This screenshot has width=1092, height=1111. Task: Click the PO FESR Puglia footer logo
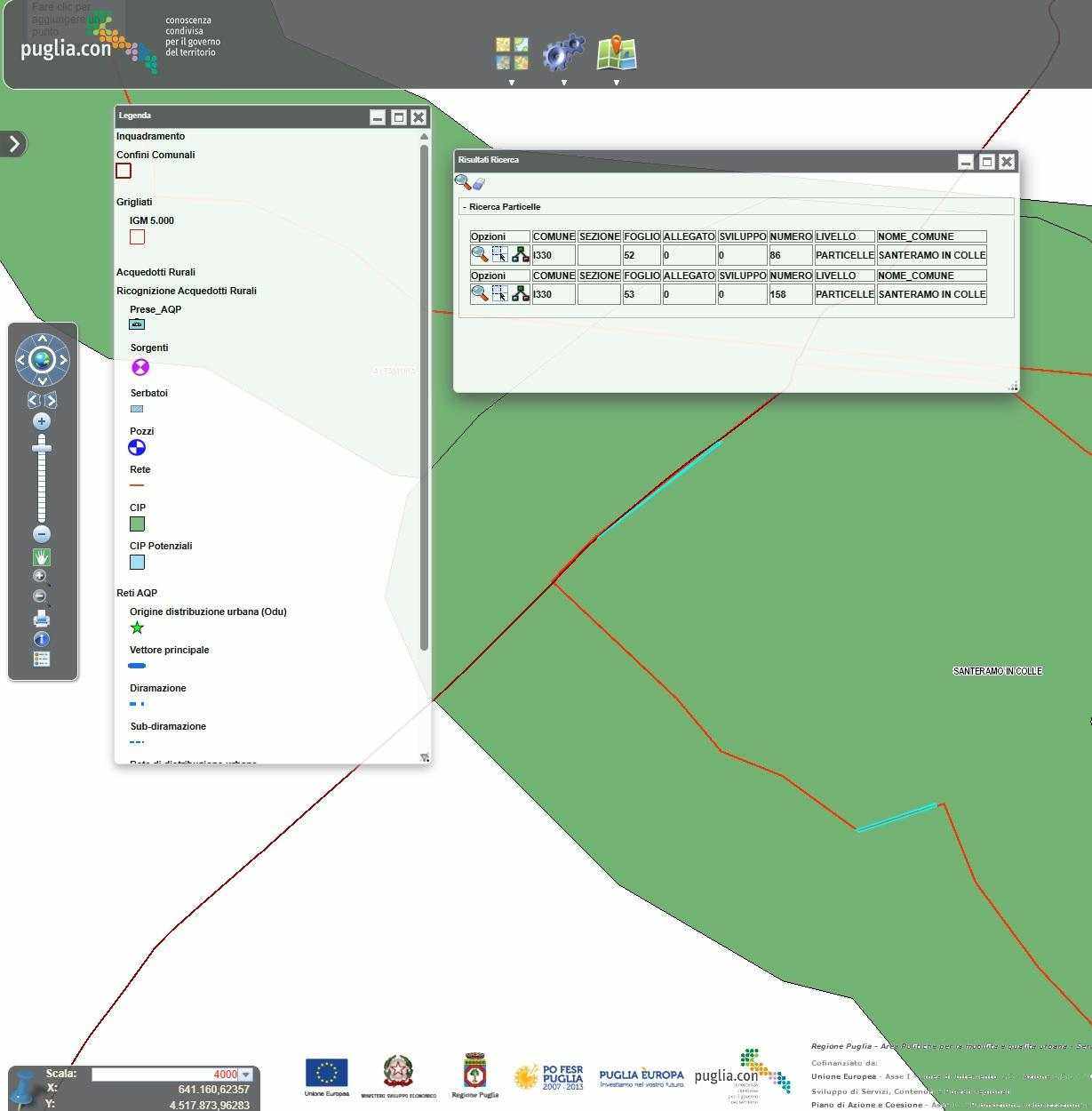tap(549, 1077)
